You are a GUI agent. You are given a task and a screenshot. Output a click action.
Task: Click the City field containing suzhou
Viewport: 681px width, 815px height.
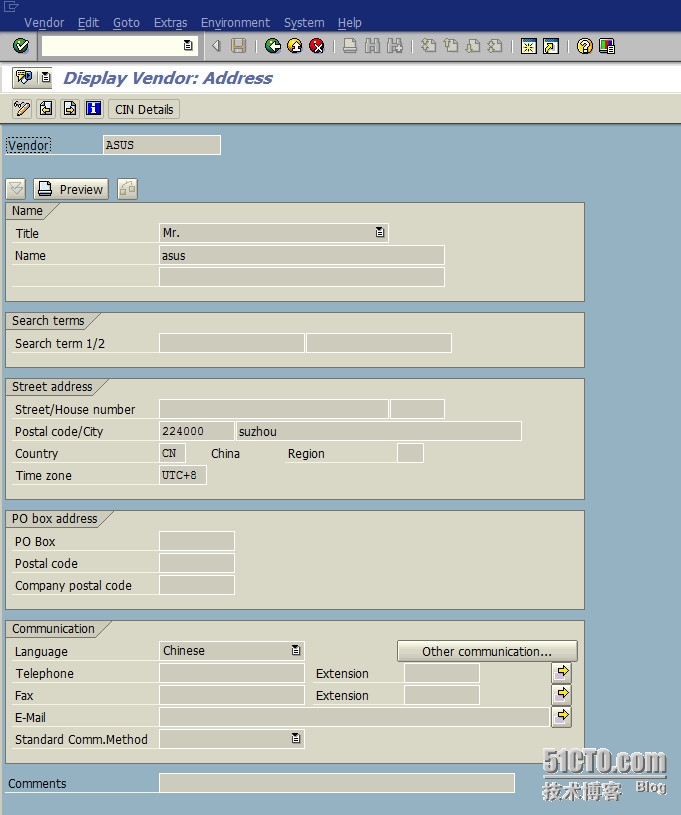[378, 431]
